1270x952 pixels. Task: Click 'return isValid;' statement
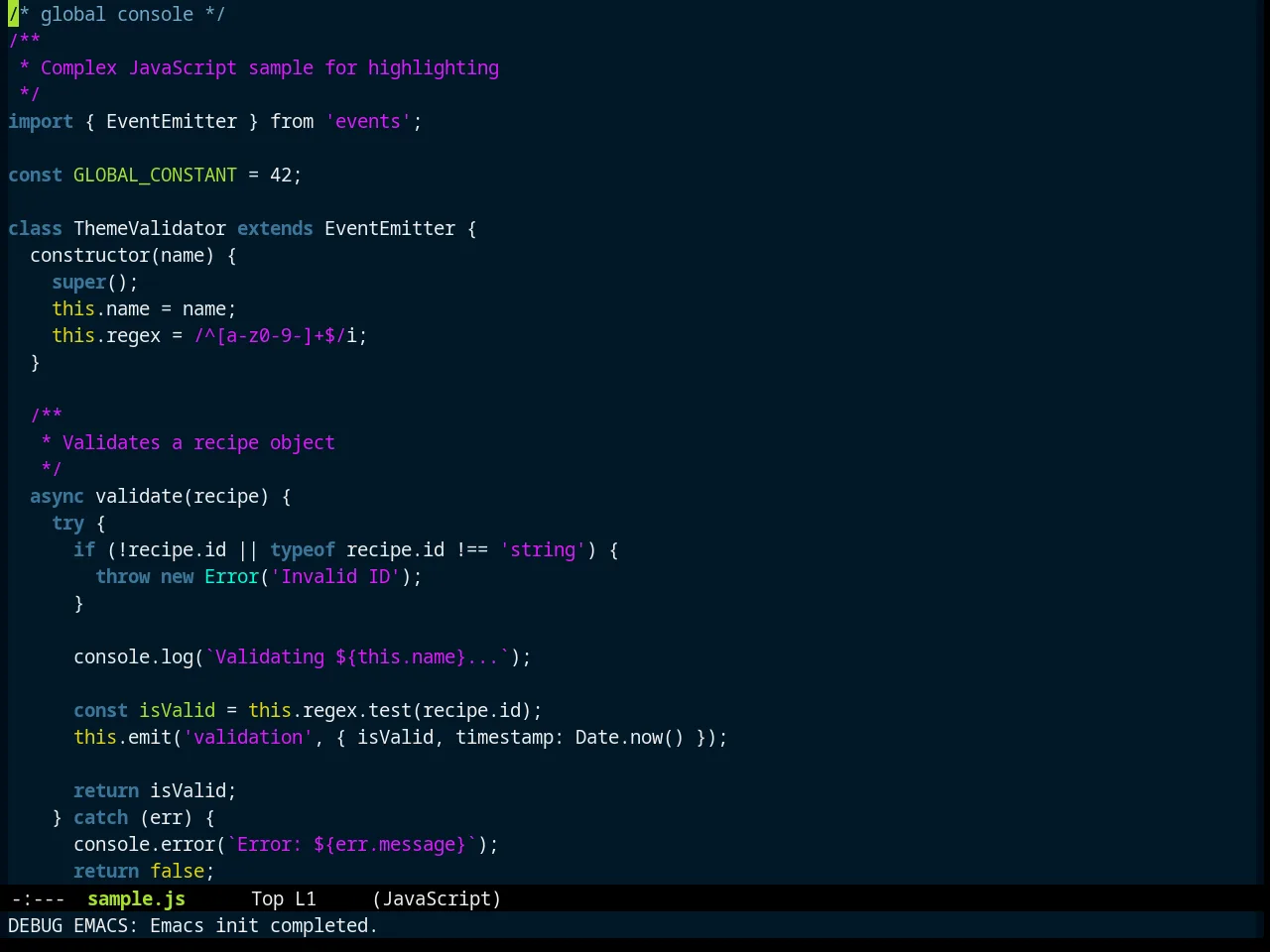(x=155, y=790)
